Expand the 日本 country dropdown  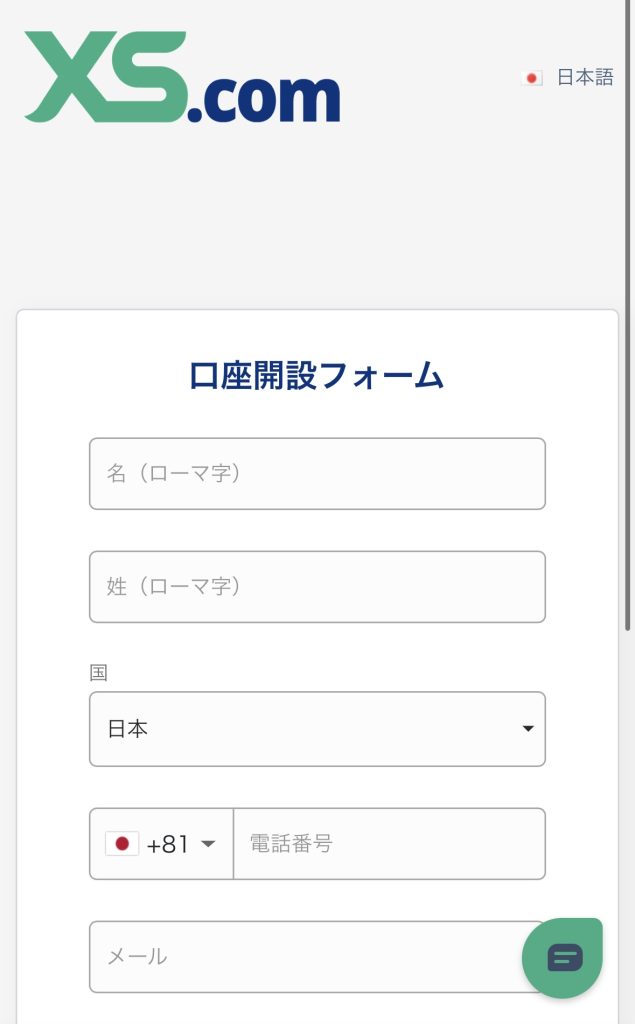click(x=317, y=729)
